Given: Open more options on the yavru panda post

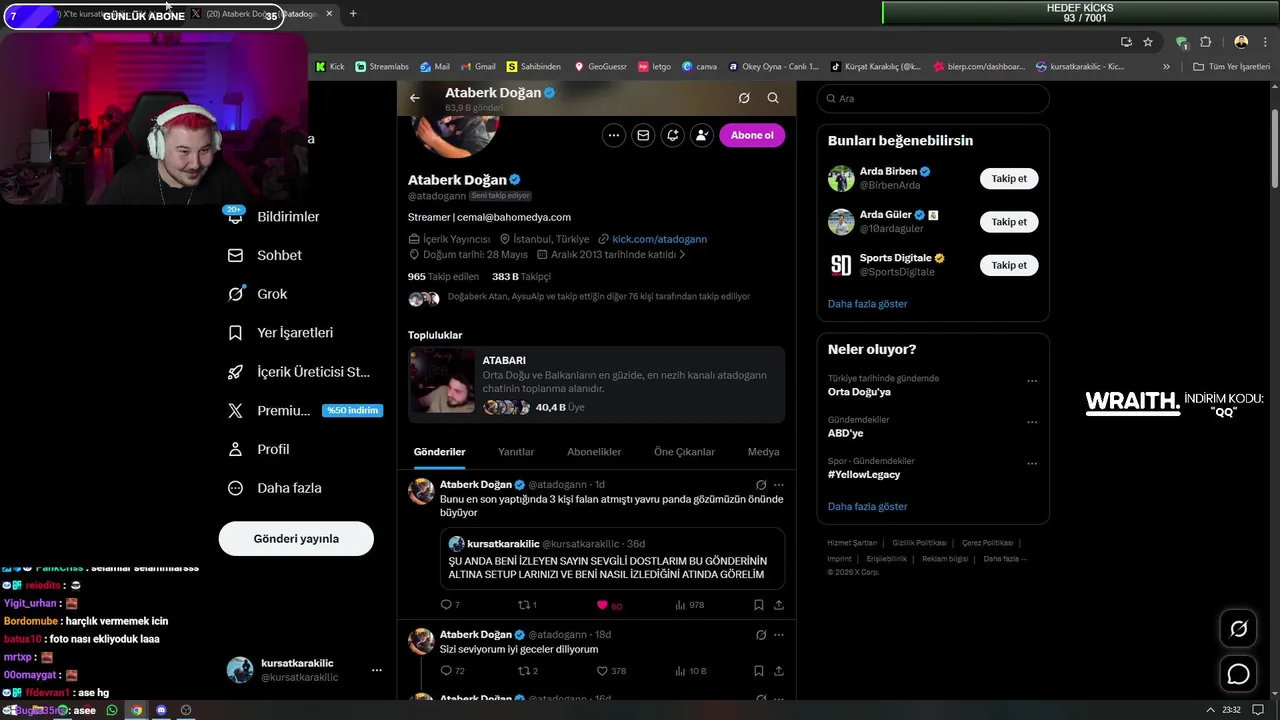Looking at the screenshot, I should click(779, 485).
